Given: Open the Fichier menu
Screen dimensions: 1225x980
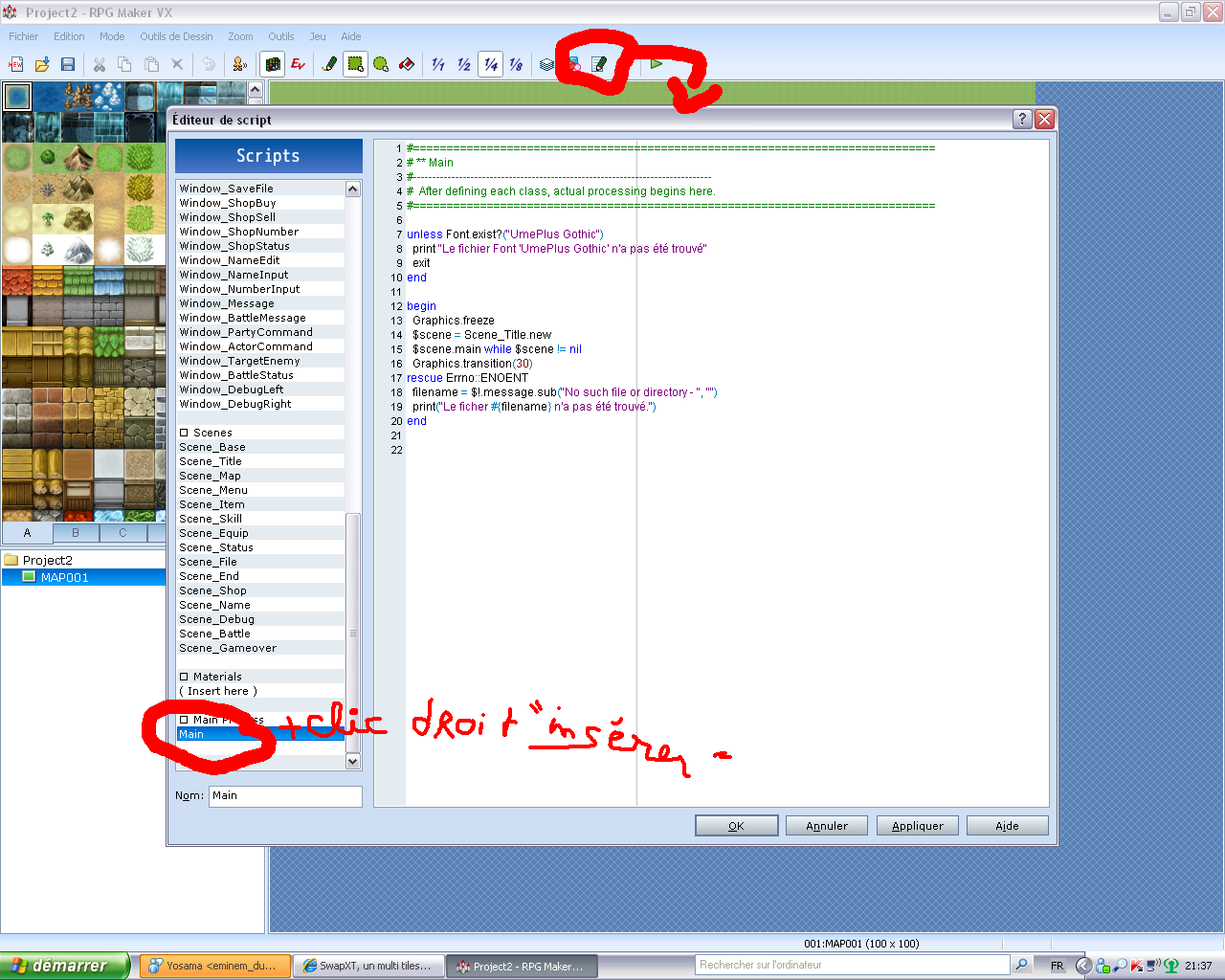Looking at the screenshot, I should [x=24, y=36].
